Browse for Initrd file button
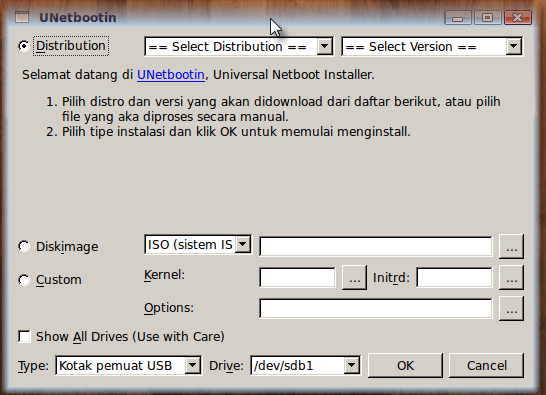Viewport: 546px width, 395px height. [511, 278]
